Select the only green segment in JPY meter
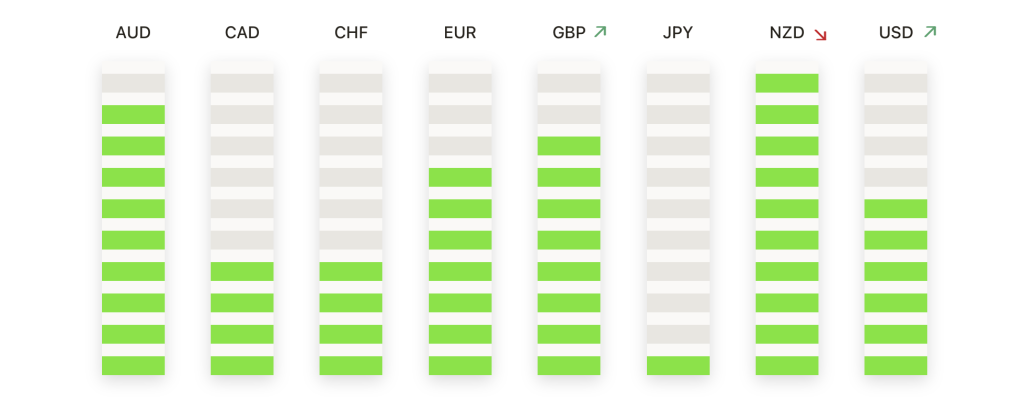 678,365
